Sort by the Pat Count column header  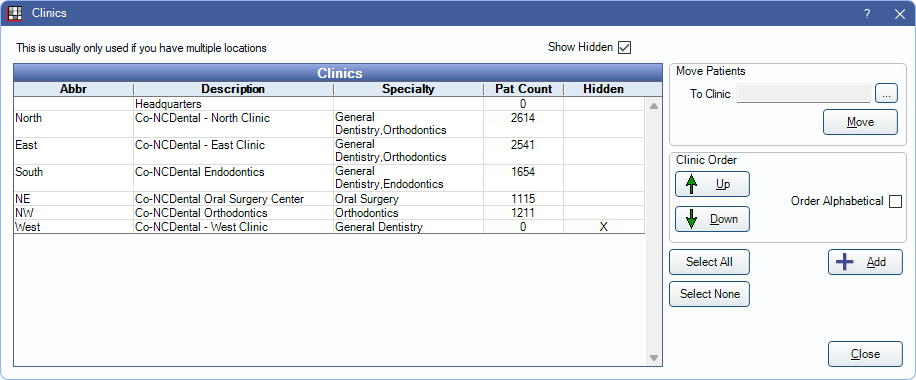tap(523, 89)
